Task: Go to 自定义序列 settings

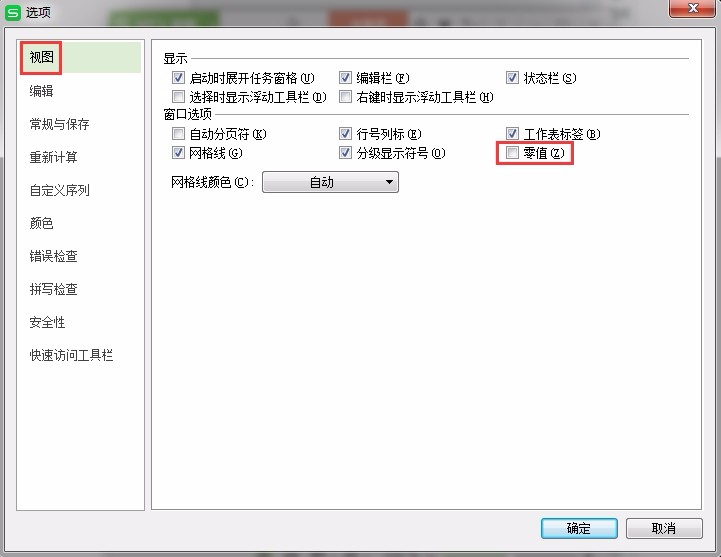Action: pos(59,190)
